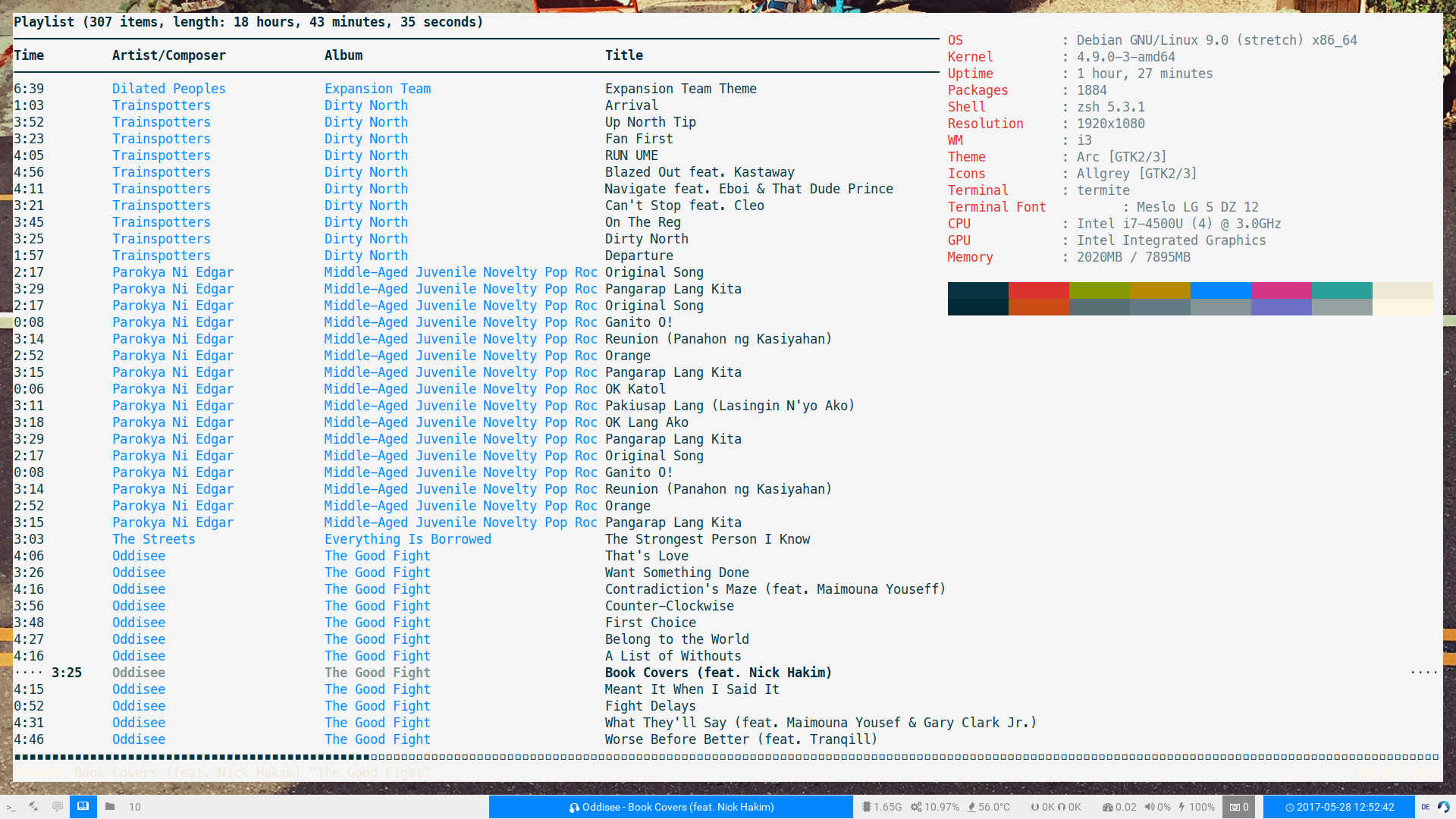Select the track Counter-Clockwise
This screenshot has height=819, width=1456.
(670, 606)
